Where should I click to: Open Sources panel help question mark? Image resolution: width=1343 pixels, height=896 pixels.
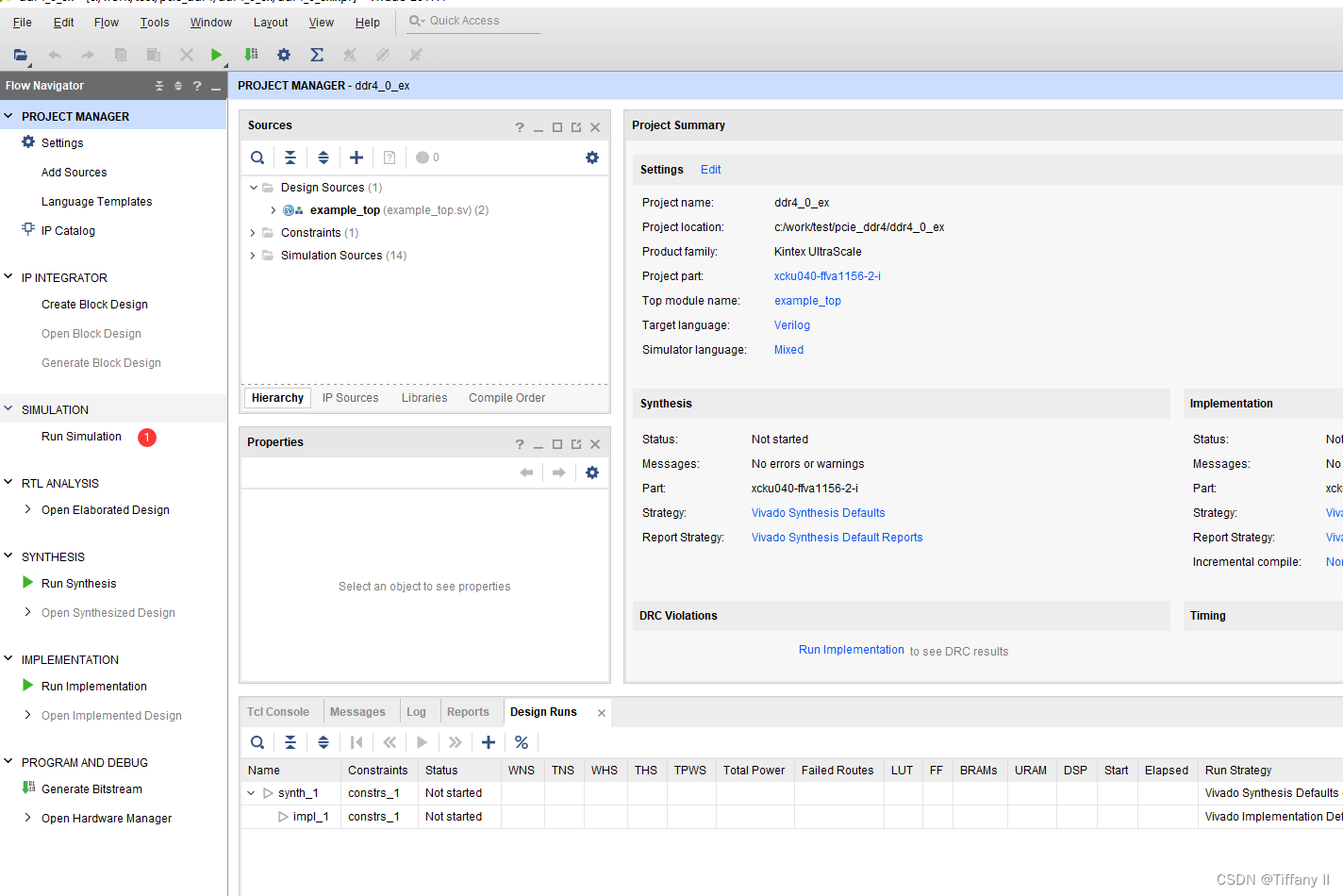click(520, 127)
